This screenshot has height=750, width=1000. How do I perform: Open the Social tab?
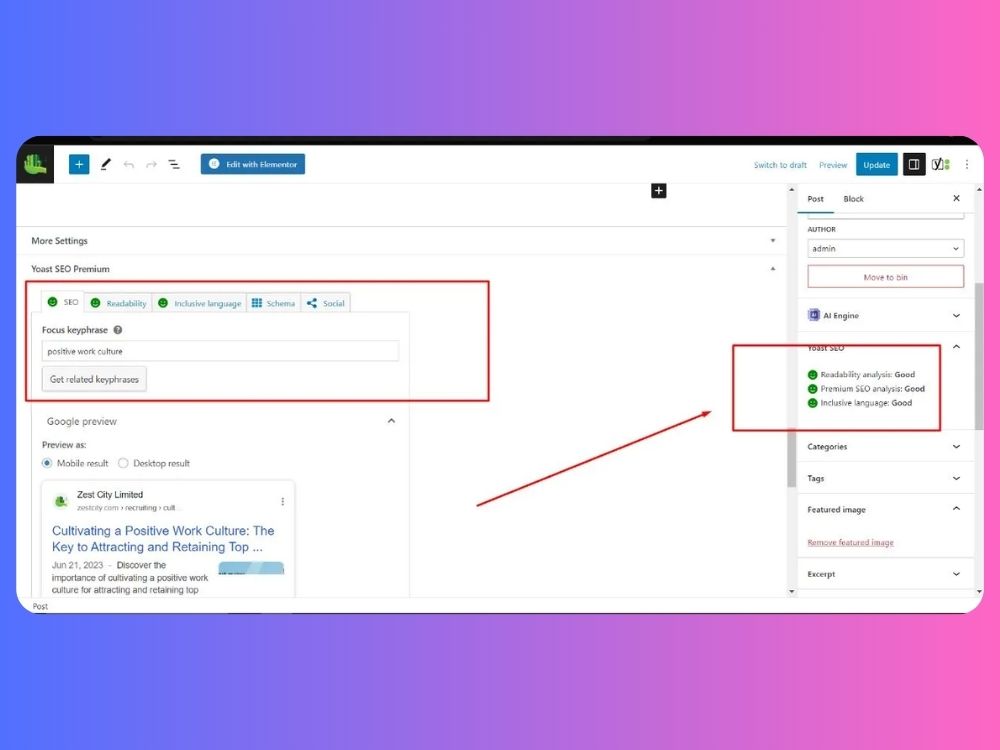click(326, 303)
